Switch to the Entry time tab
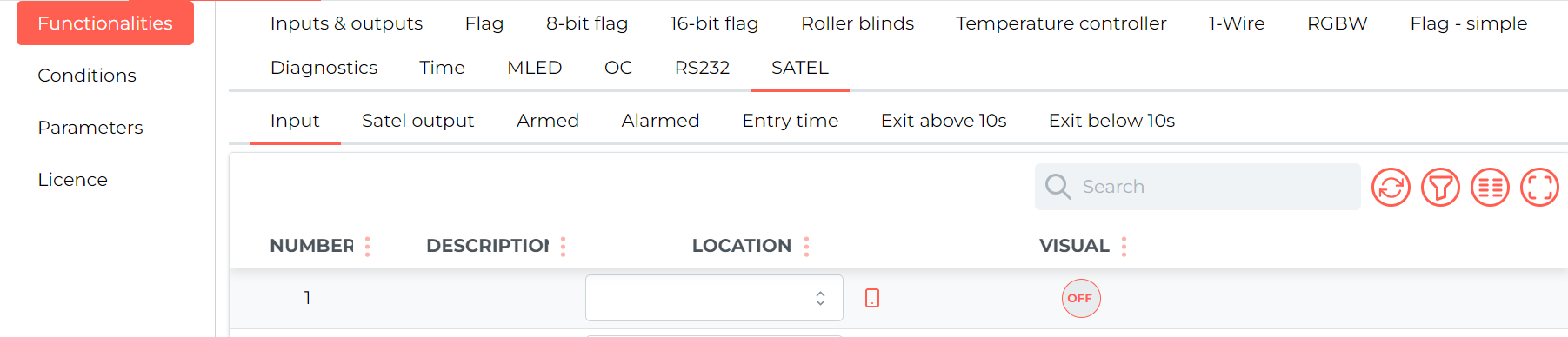Viewport: 1568px width, 337px height. [x=790, y=121]
